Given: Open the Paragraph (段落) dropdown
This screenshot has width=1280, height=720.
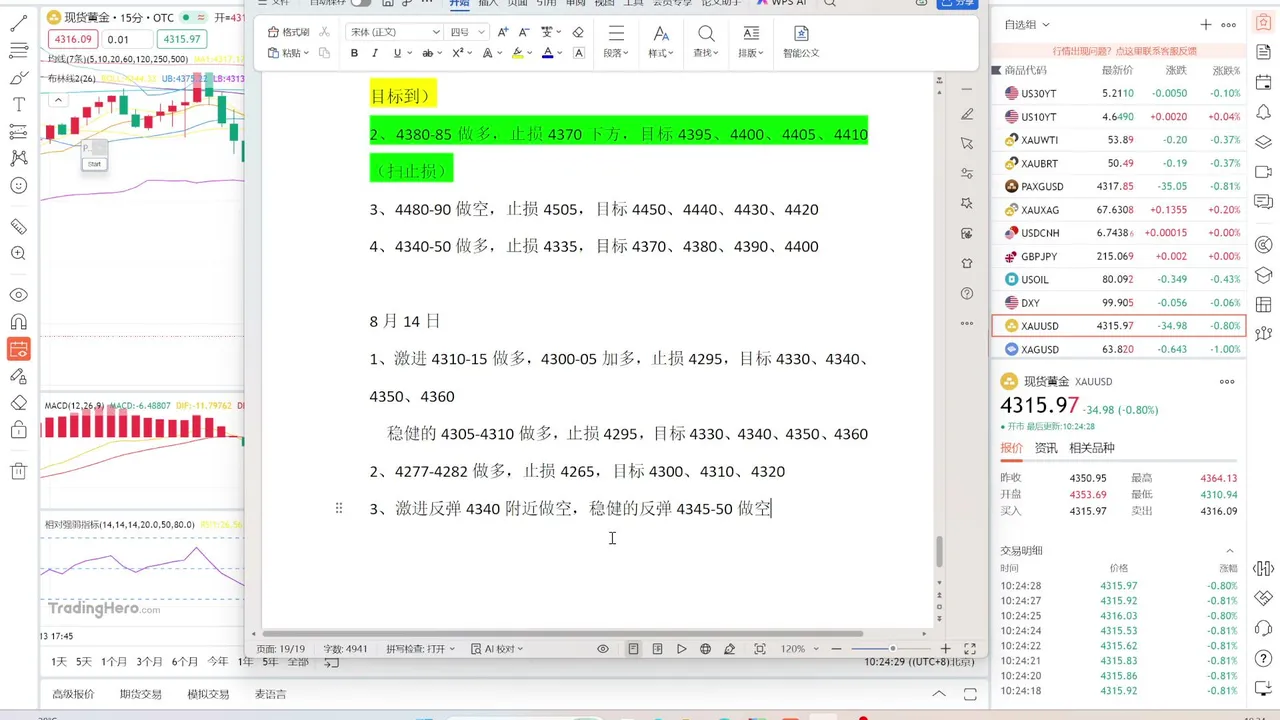Looking at the screenshot, I should point(616,42).
